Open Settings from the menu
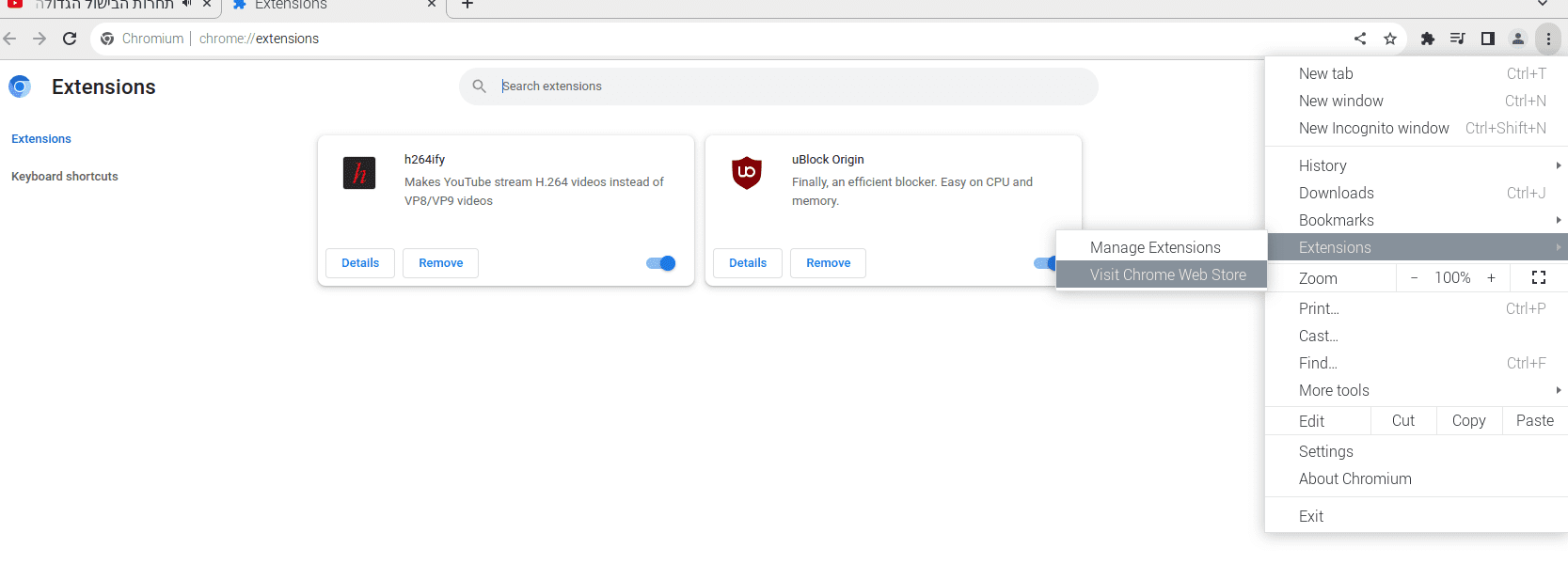 pos(1418,451)
